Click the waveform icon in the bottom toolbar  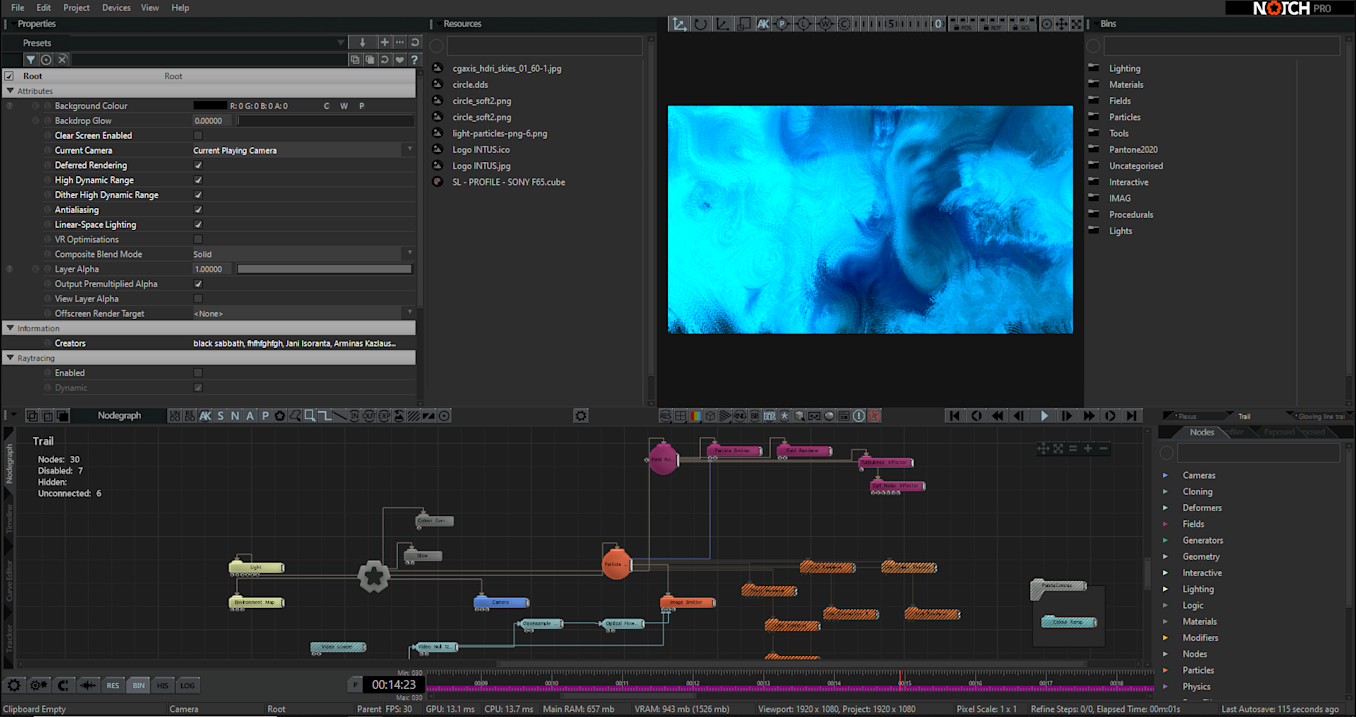point(88,685)
